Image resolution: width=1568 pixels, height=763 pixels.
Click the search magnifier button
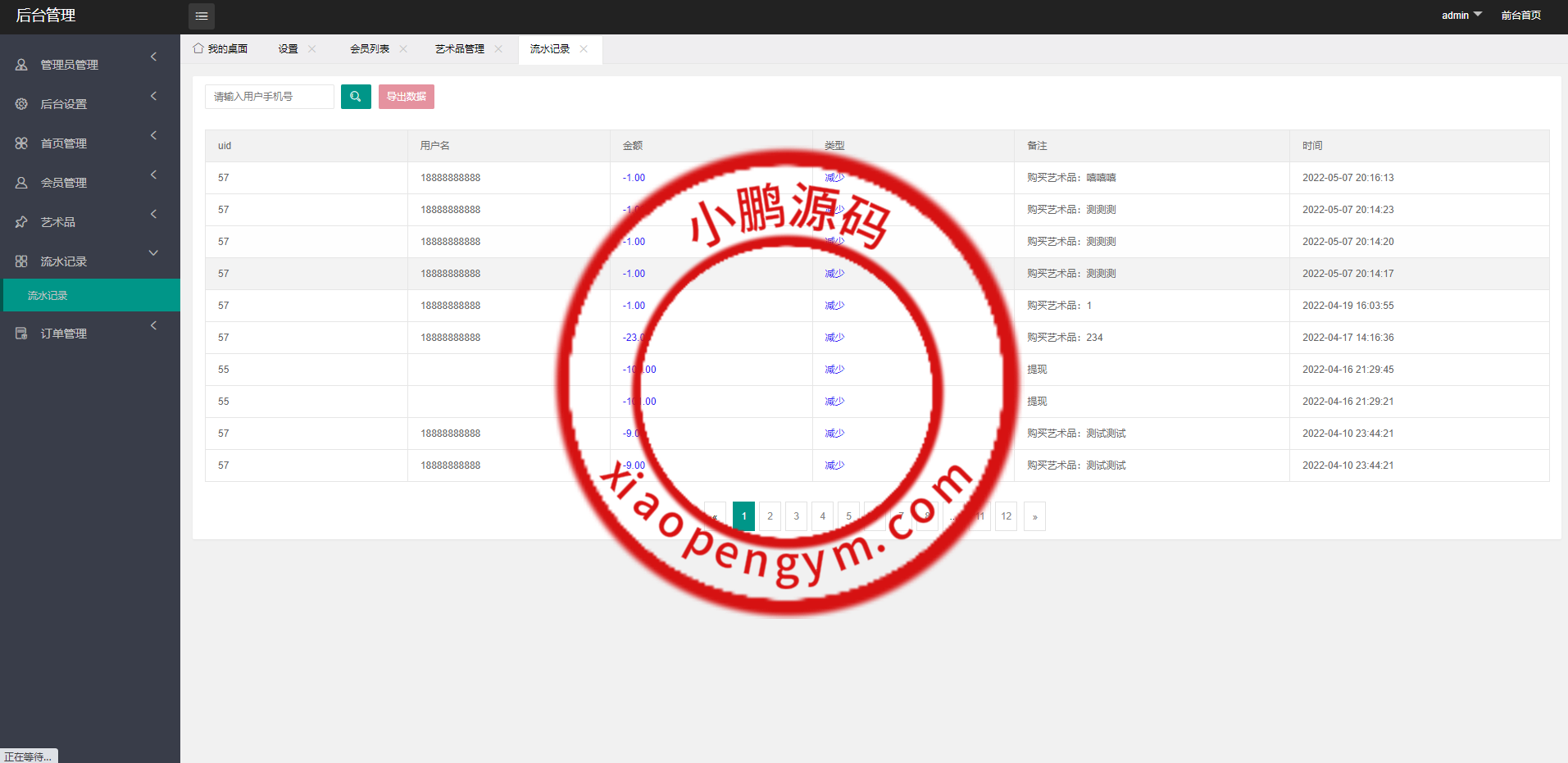(356, 97)
